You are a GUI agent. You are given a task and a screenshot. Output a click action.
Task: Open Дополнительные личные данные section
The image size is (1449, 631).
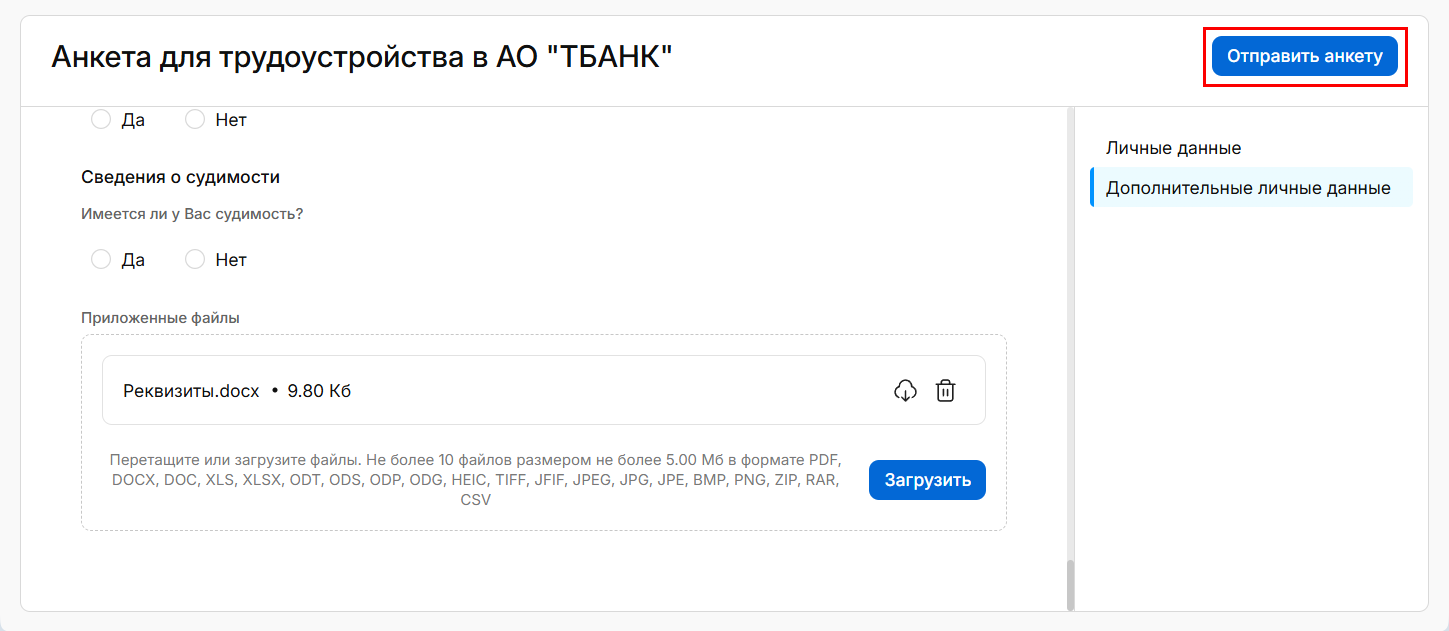[x=1248, y=188]
